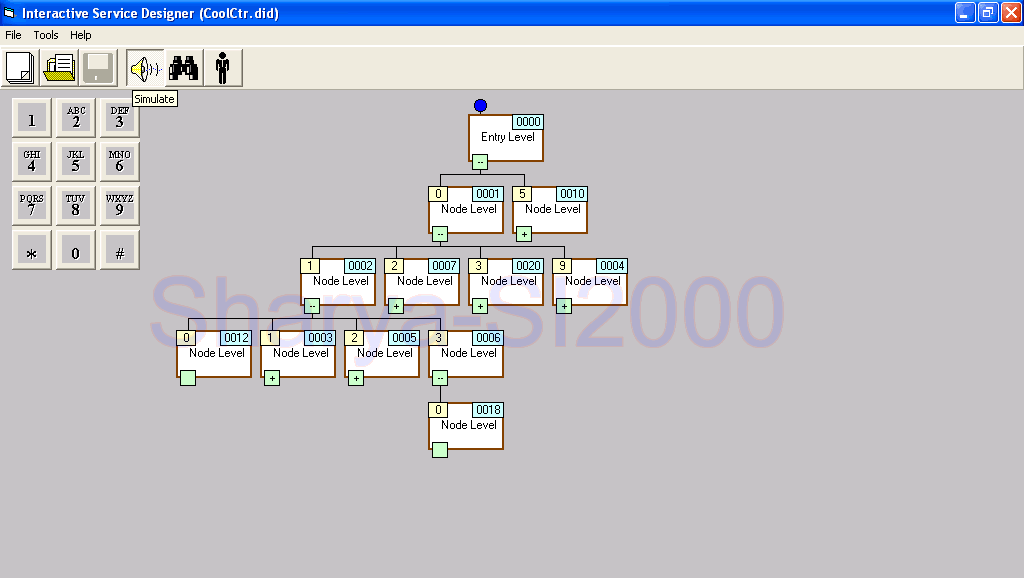Collapse the Entry Level 0000 node
The width and height of the screenshot is (1024, 578).
pyautogui.click(x=480, y=161)
